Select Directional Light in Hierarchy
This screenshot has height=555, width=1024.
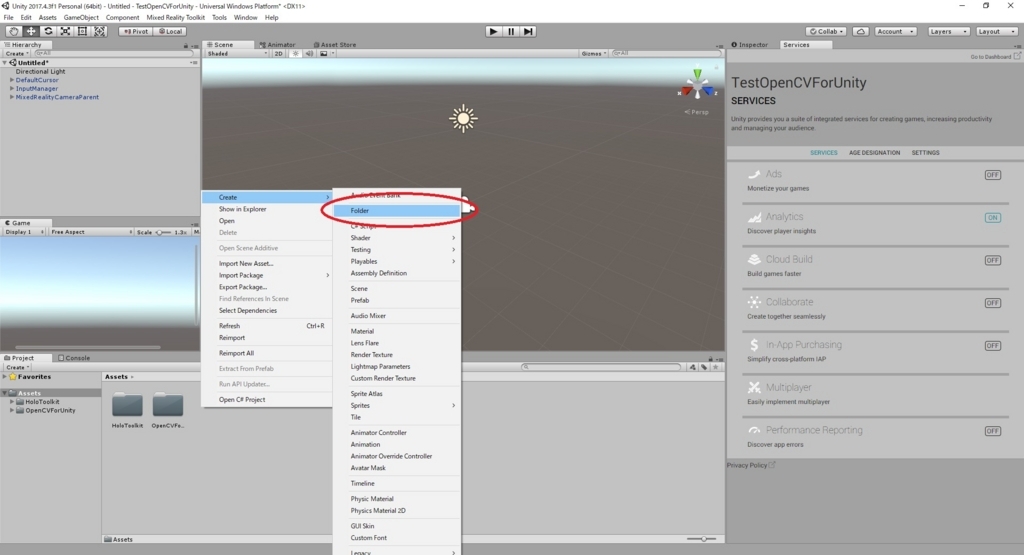[40, 71]
